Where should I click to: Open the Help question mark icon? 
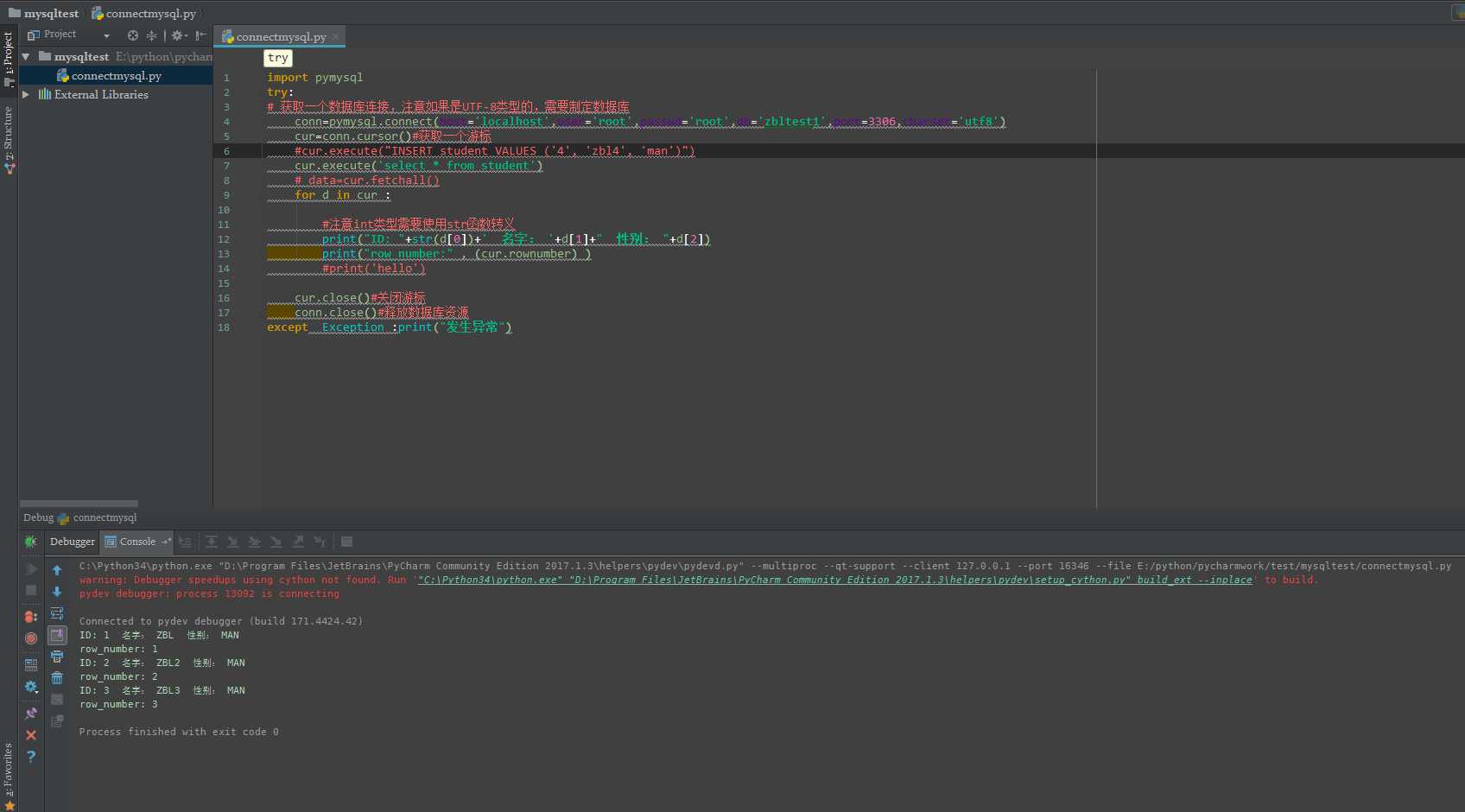click(31, 757)
